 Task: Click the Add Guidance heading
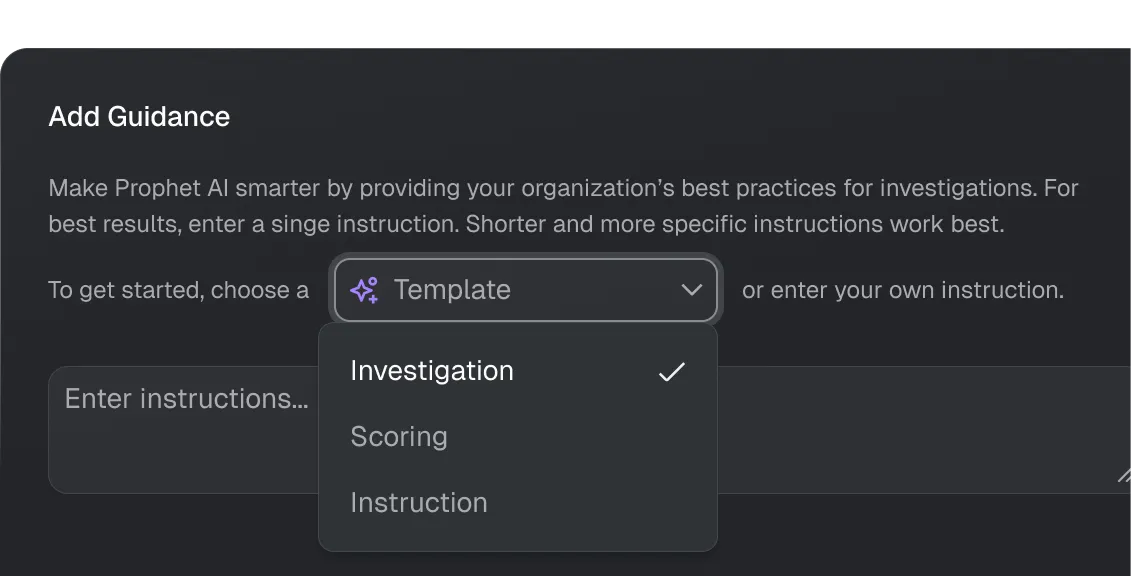[139, 117]
